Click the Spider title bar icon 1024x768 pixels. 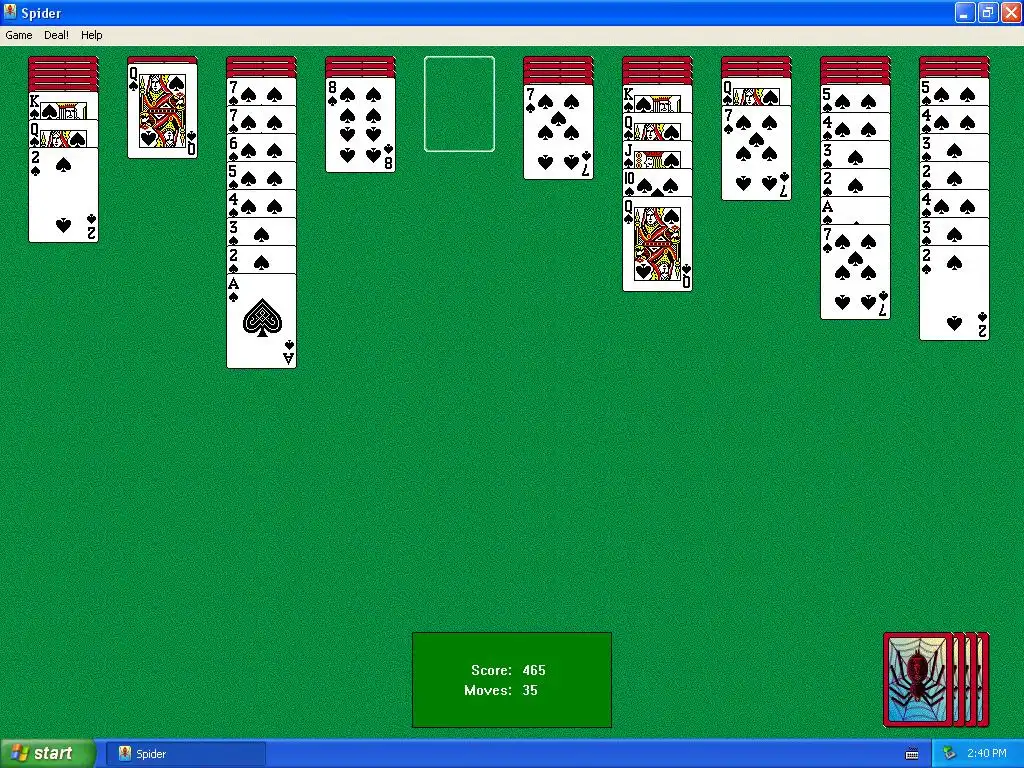pos(10,12)
